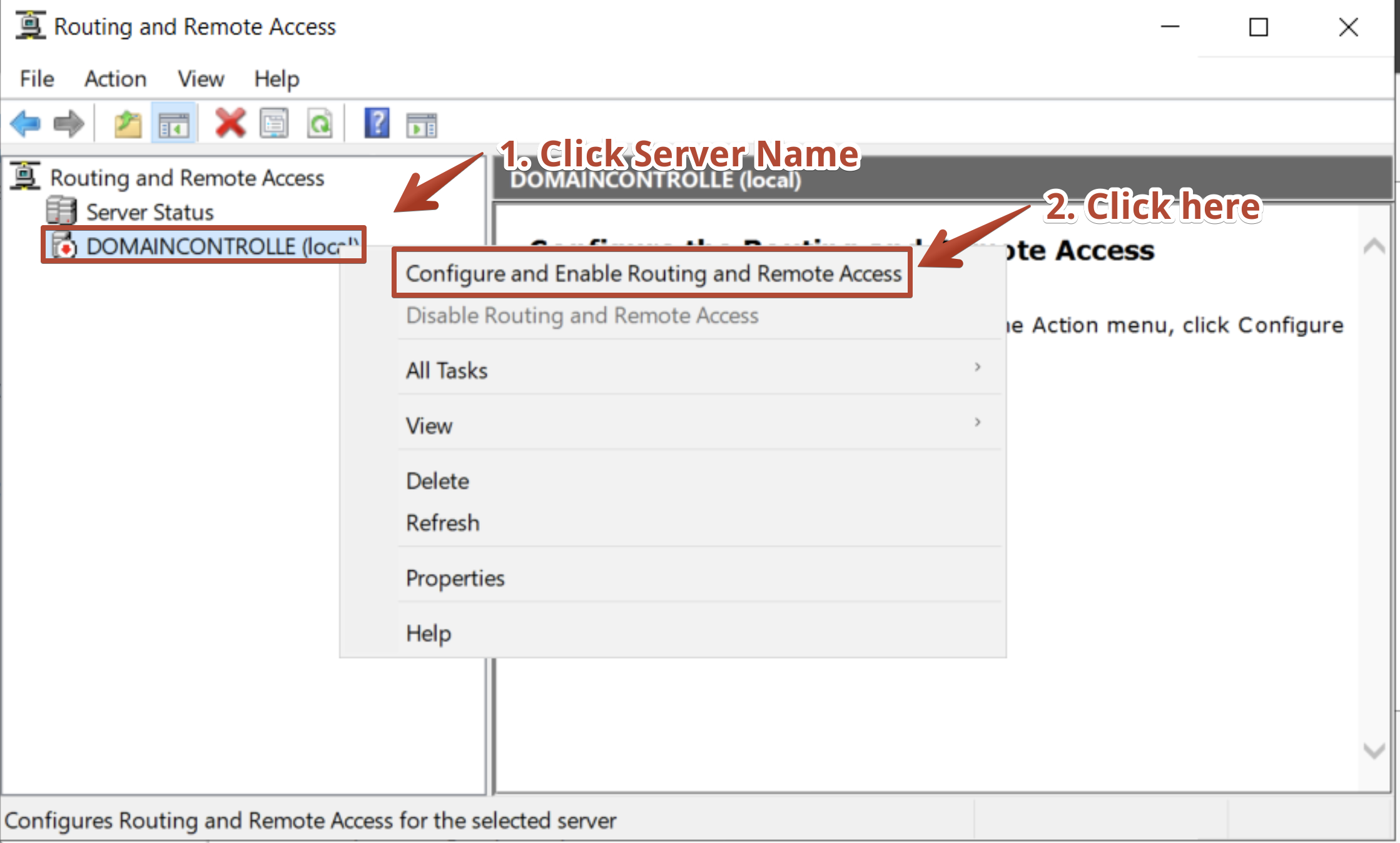1400x843 pixels.
Task: Click the Up One Level folder icon
Action: point(126,123)
